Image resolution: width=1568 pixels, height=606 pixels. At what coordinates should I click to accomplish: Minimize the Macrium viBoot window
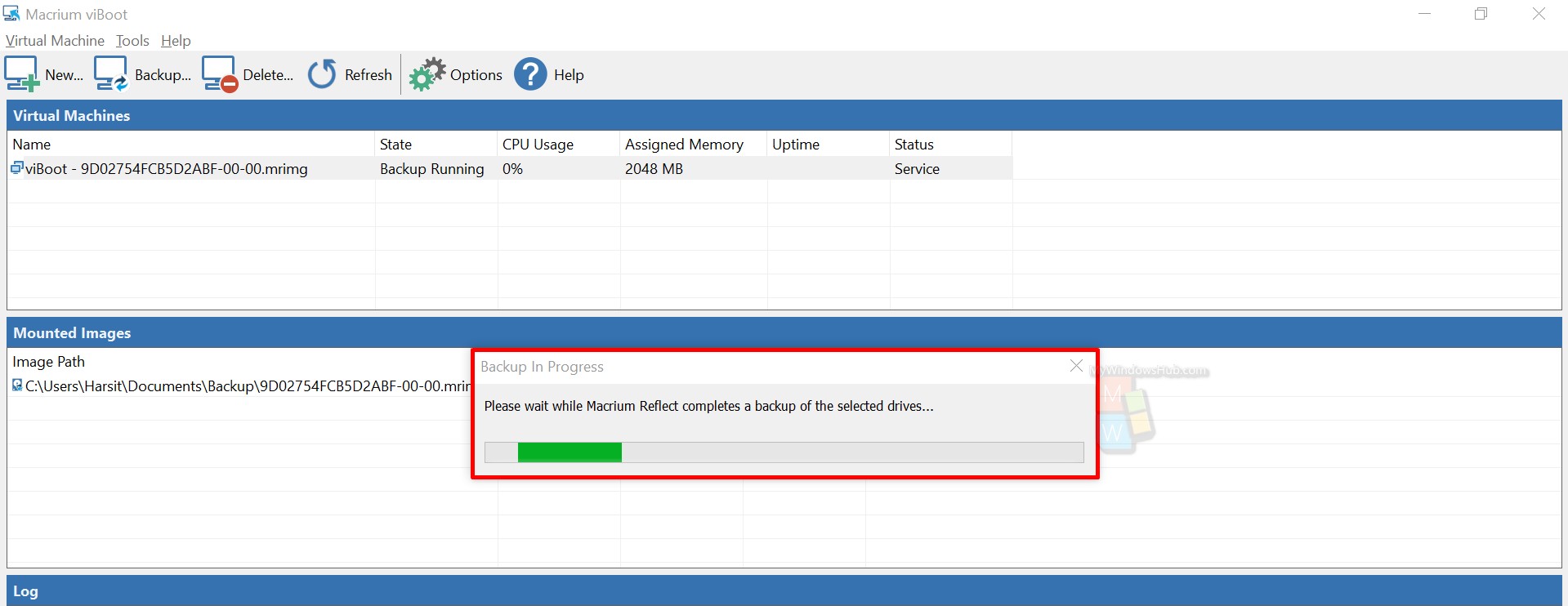1424,14
